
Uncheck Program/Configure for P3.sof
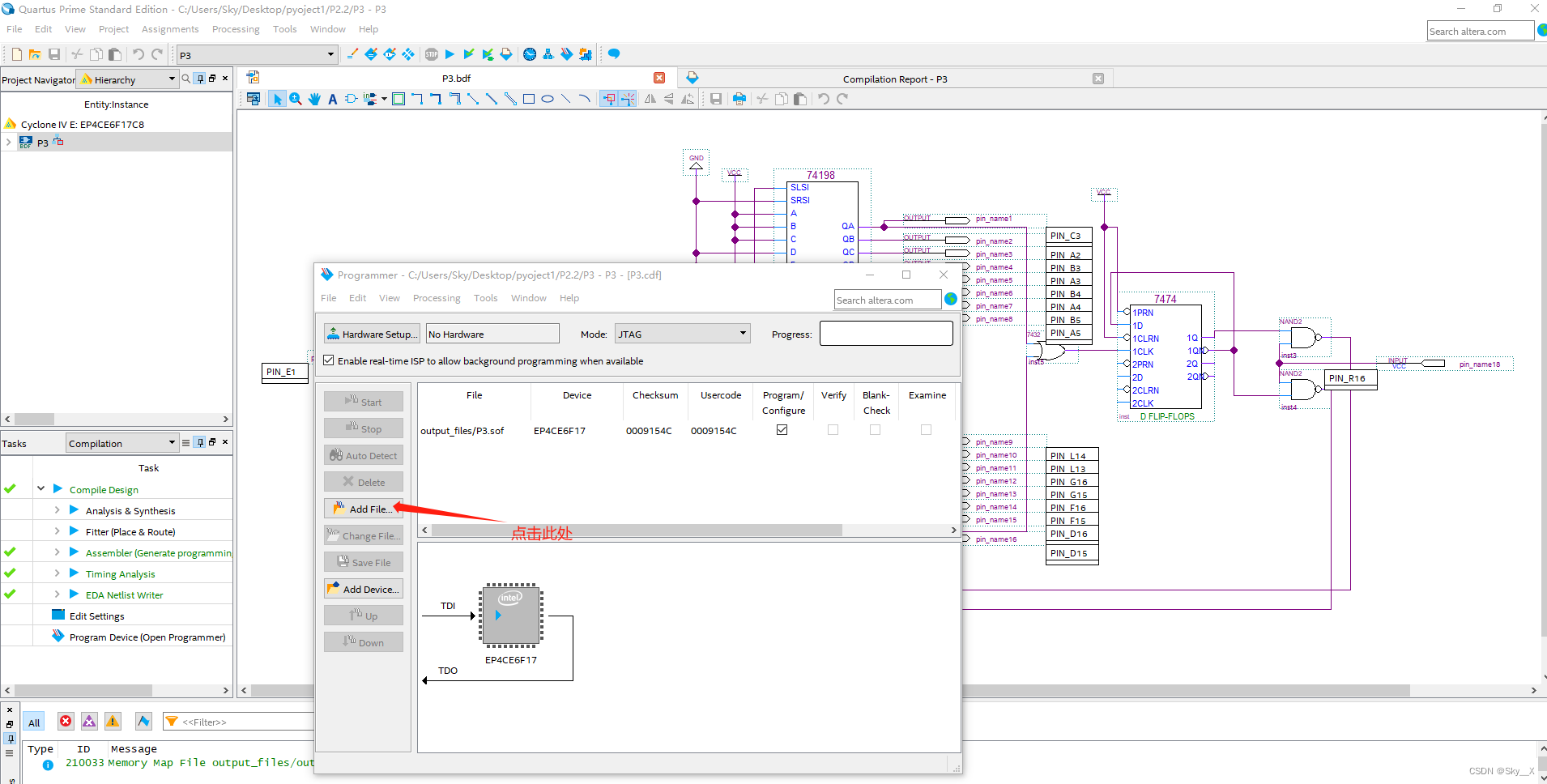pyautogui.click(x=782, y=430)
